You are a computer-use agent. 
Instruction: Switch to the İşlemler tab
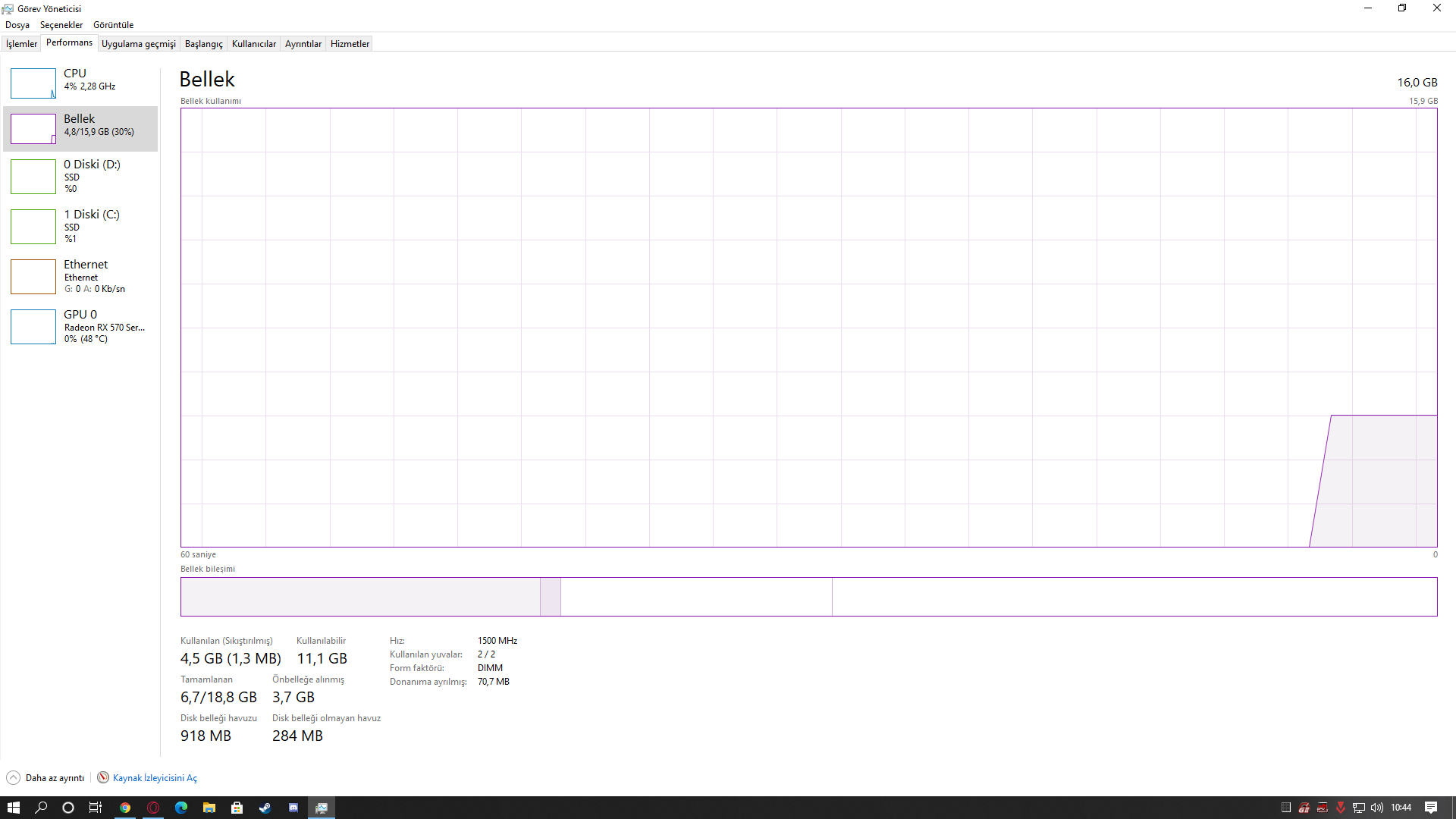coord(21,44)
